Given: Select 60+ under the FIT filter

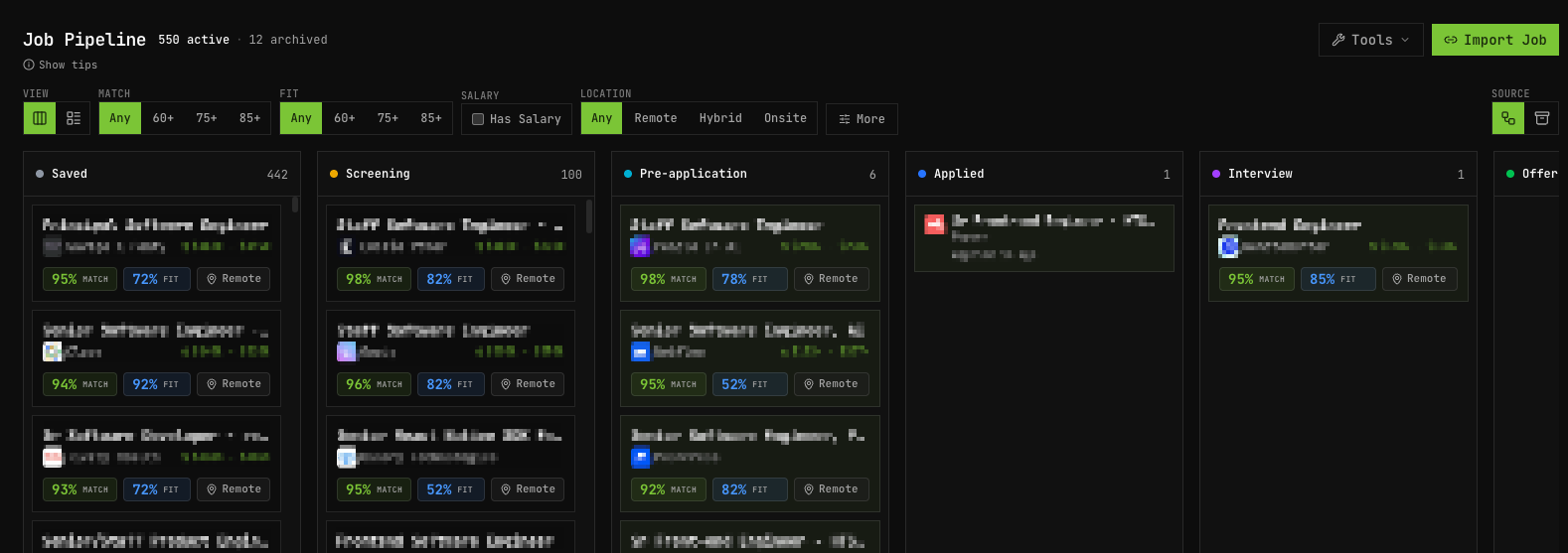Looking at the screenshot, I should (x=345, y=118).
